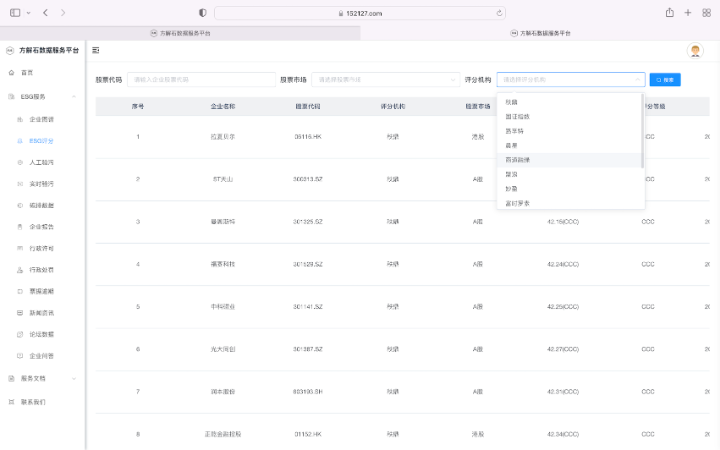This screenshot has width=720, height=450.
Task: Click the 评分机构 column header
Action: [393, 106]
